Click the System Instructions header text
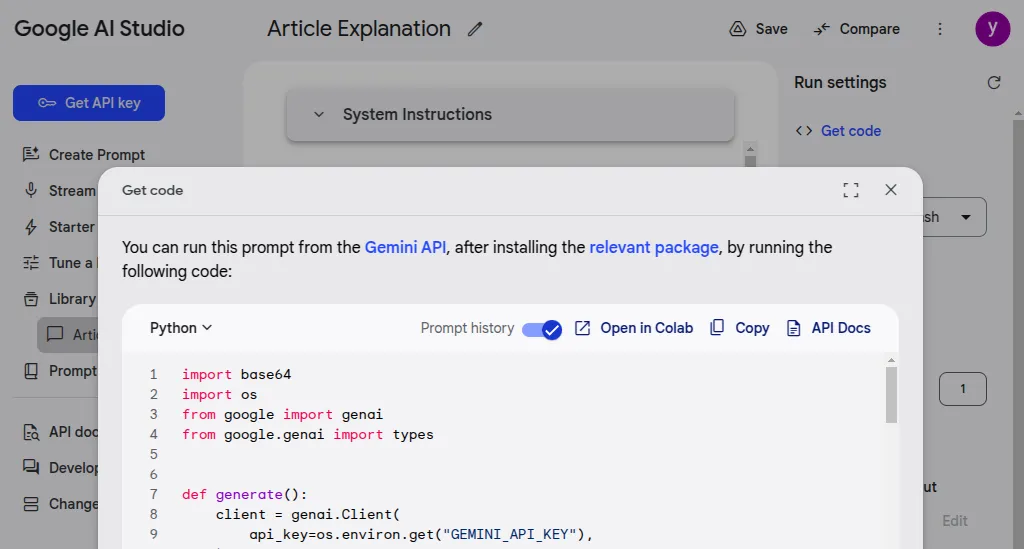 click(x=417, y=114)
